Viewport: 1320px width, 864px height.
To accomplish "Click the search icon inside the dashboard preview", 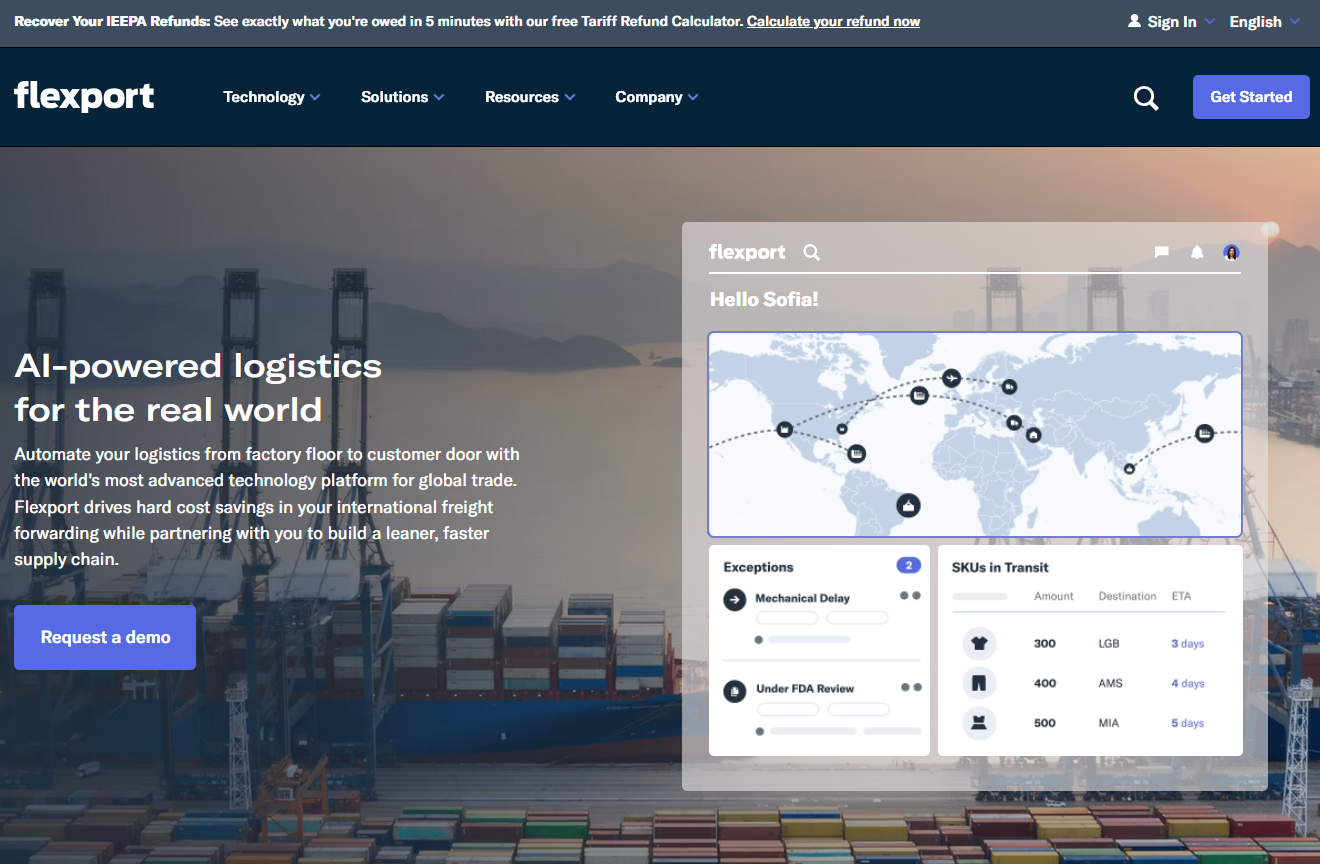I will point(812,252).
